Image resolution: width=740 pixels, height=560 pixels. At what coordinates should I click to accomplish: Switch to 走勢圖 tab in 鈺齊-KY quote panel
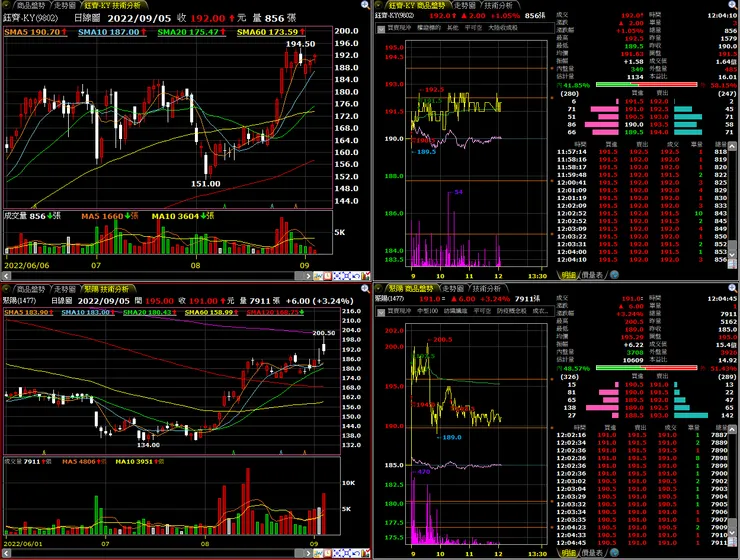465,6
